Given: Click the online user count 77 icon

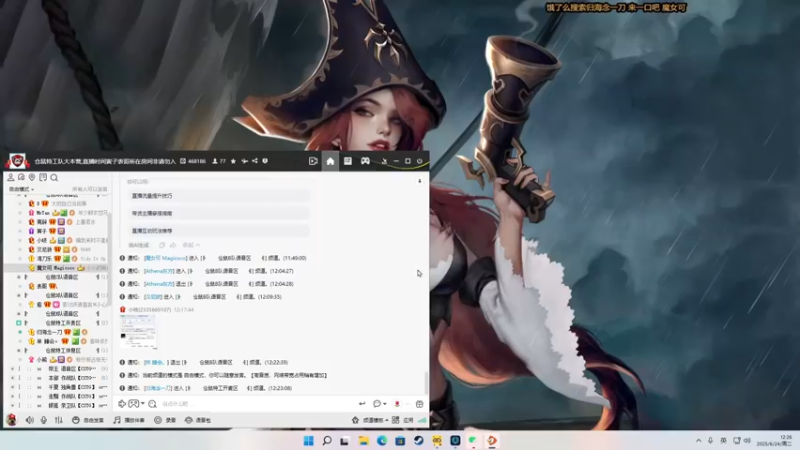Looking at the screenshot, I should [x=215, y=161].
